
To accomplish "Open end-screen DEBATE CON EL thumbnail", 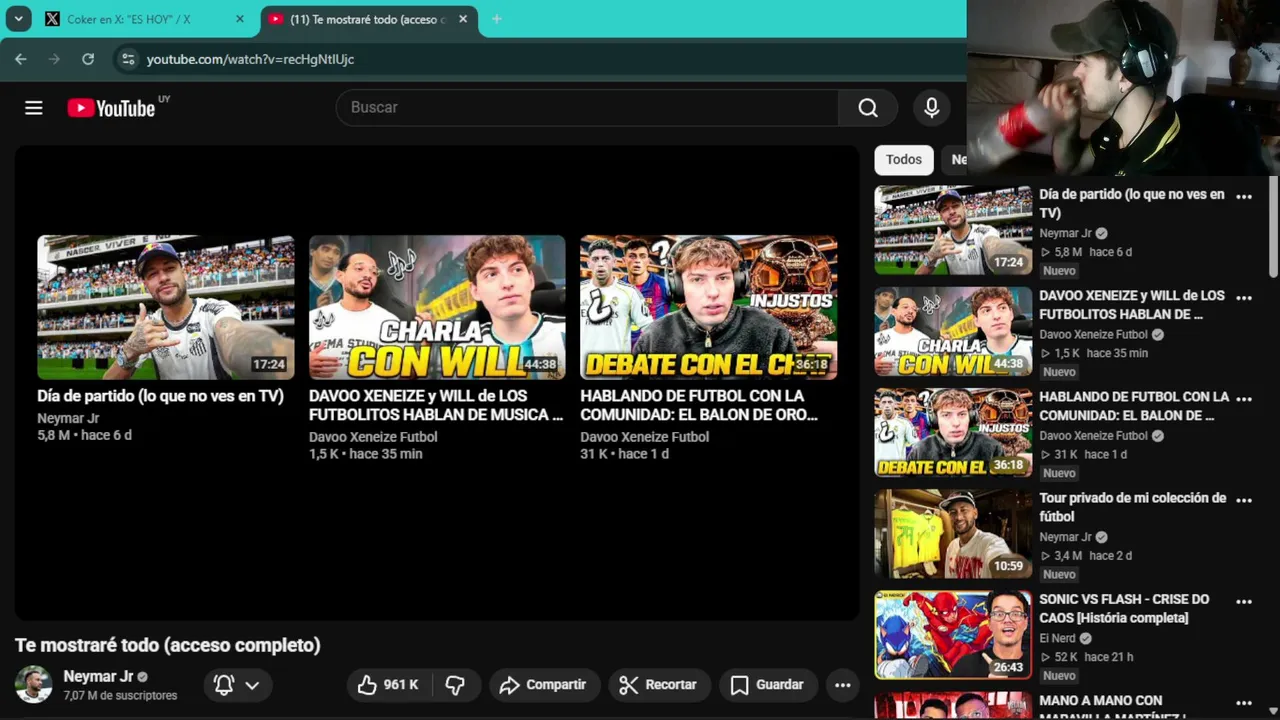I will coord(709,307).
